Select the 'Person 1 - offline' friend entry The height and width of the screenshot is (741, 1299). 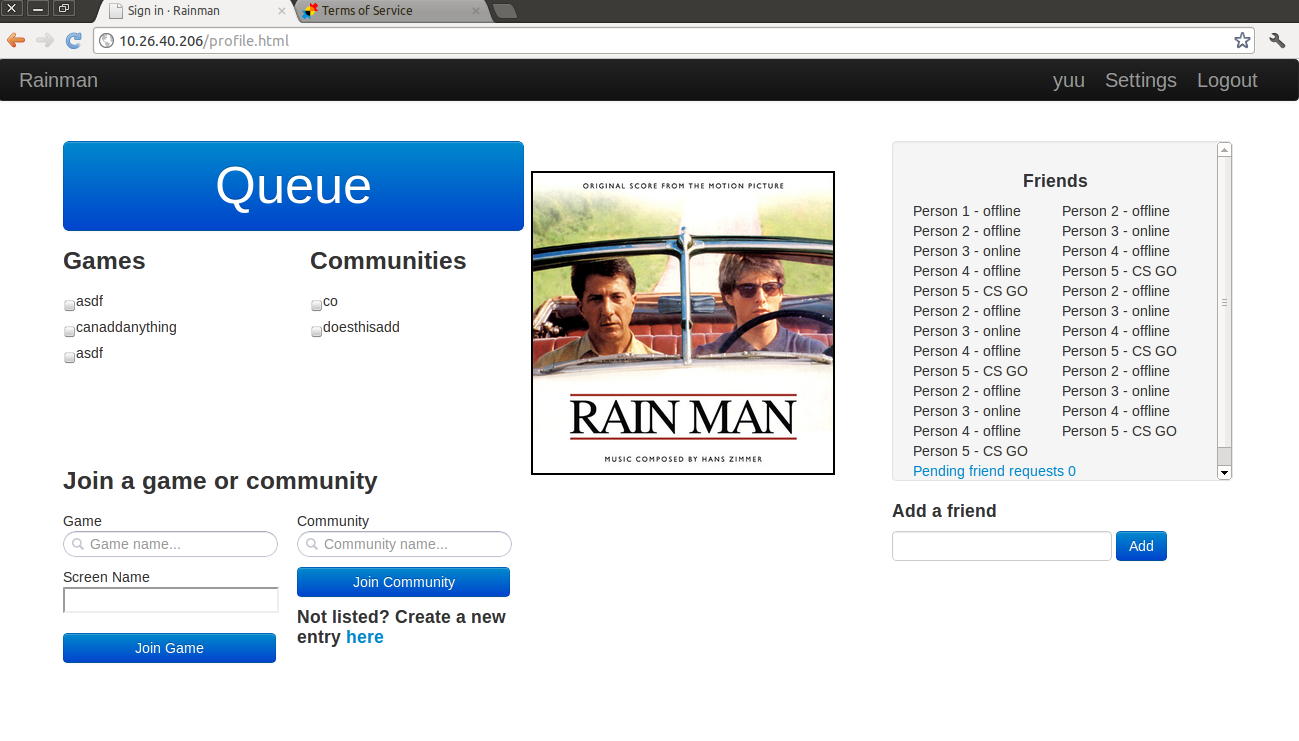967,211
